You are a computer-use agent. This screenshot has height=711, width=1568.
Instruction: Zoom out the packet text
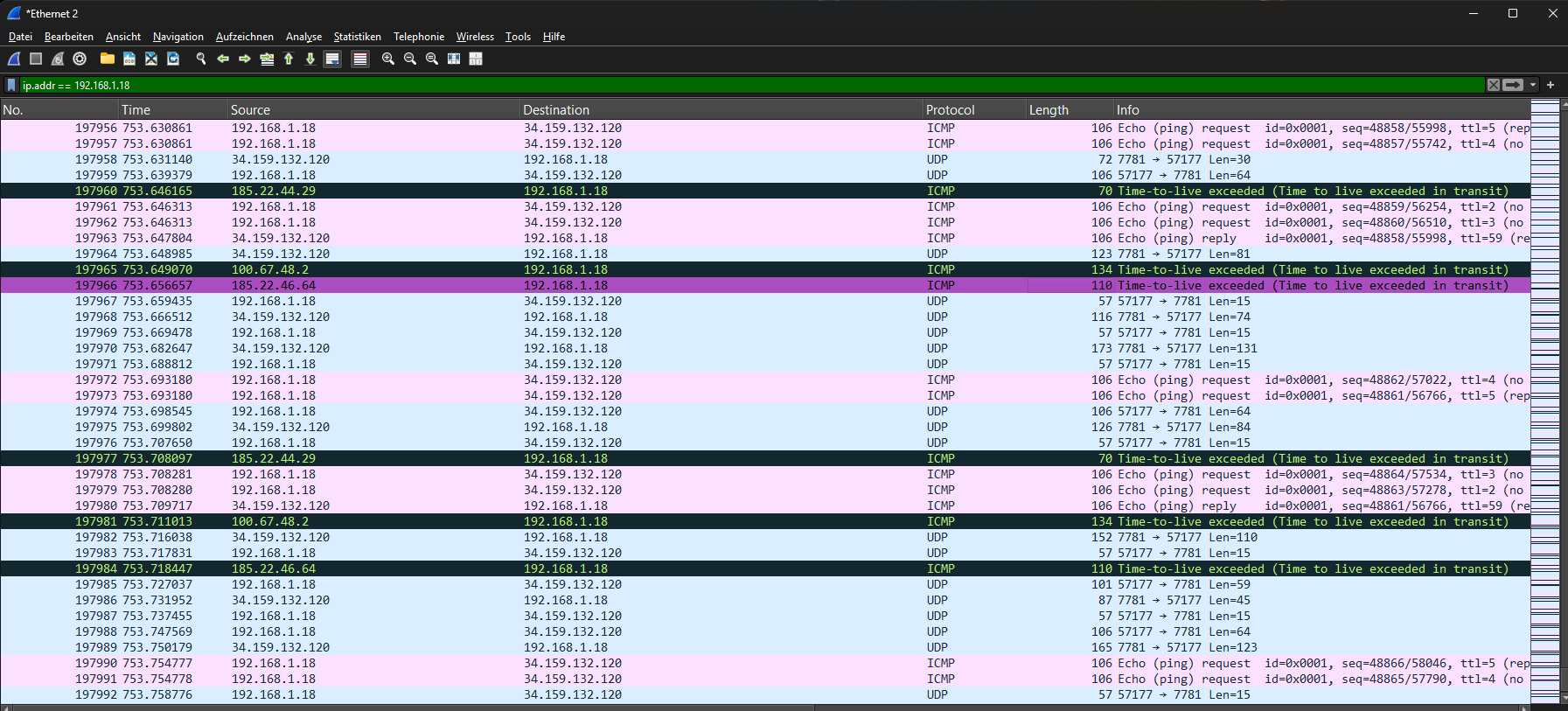click(410, 59)
